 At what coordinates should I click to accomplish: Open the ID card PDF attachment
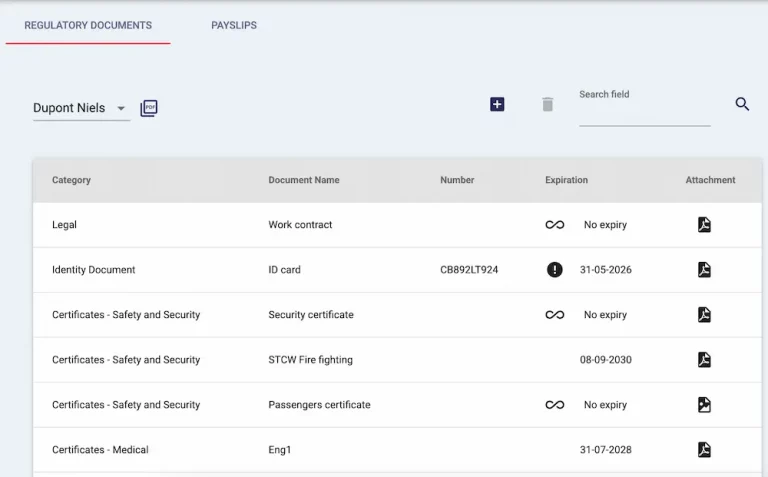pyautogui.click(x=704, y=270)
